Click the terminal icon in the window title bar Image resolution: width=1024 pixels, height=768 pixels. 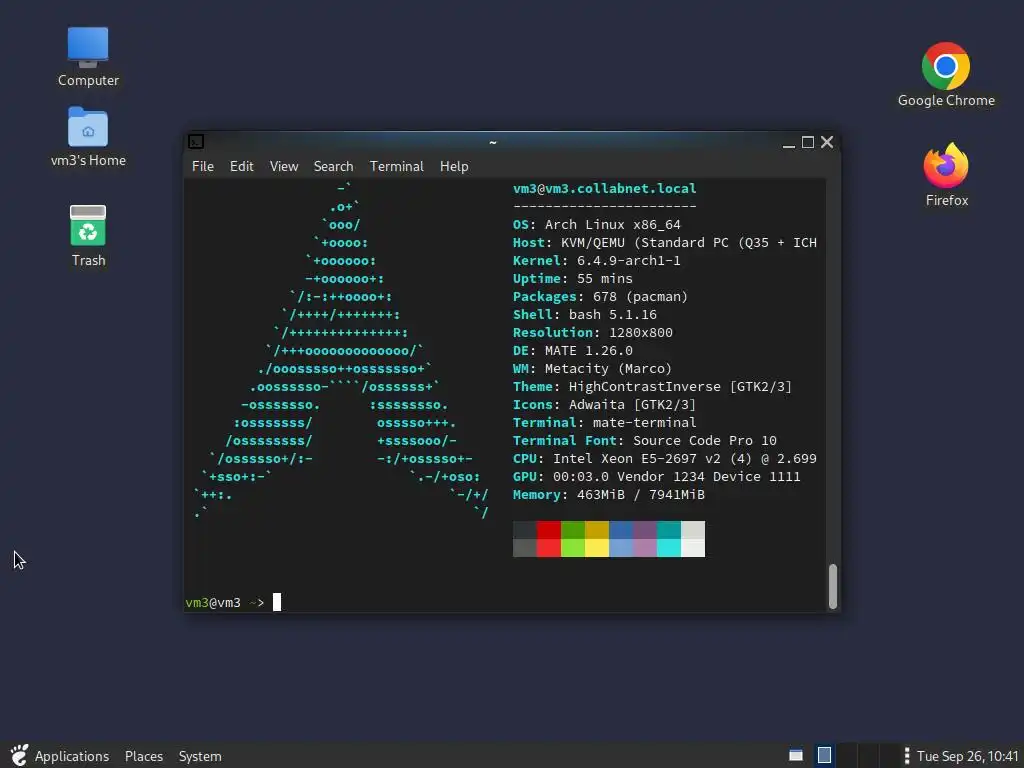[196, 142]
